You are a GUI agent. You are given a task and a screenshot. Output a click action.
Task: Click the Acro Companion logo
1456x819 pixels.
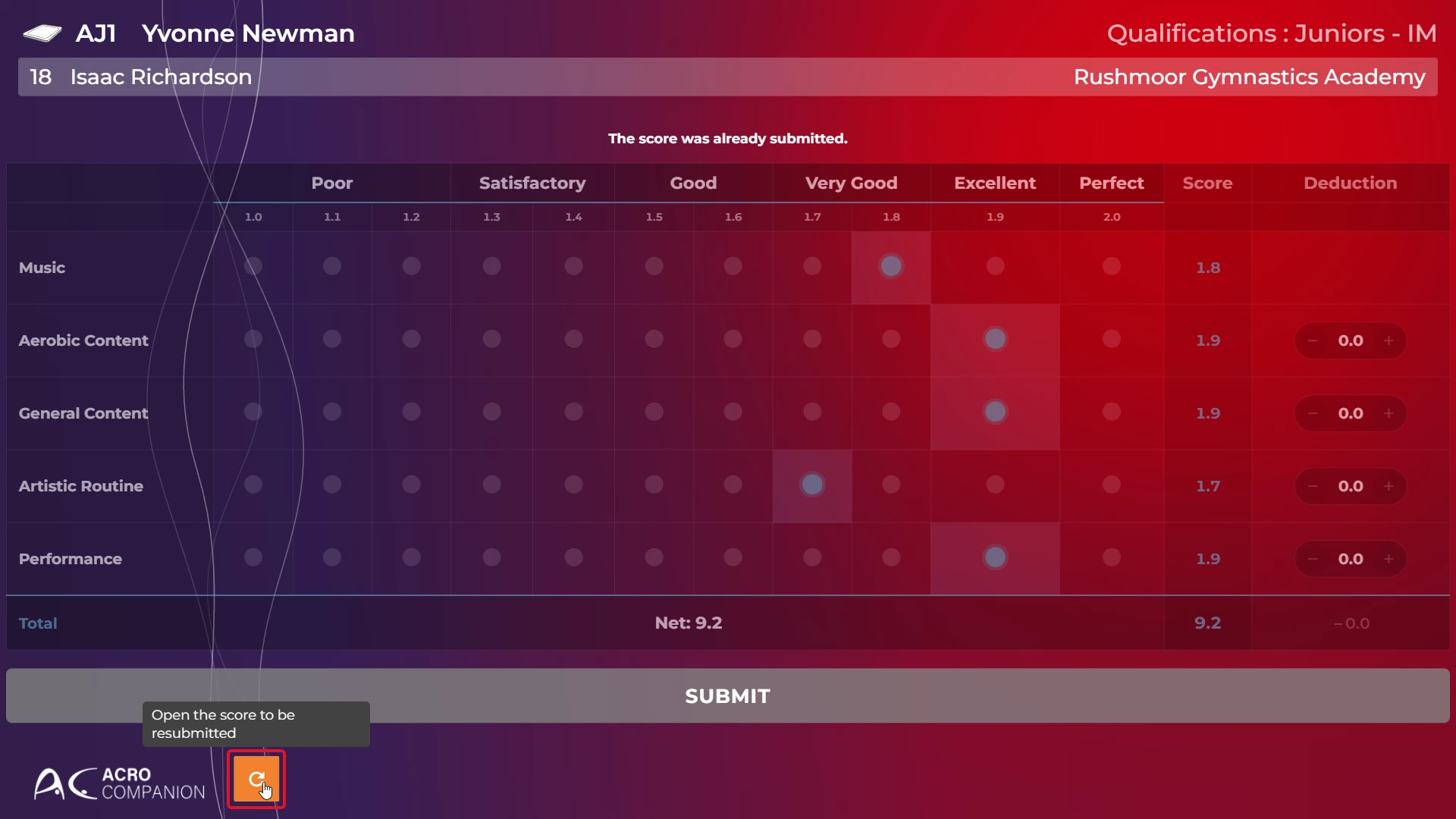point(120,783)
